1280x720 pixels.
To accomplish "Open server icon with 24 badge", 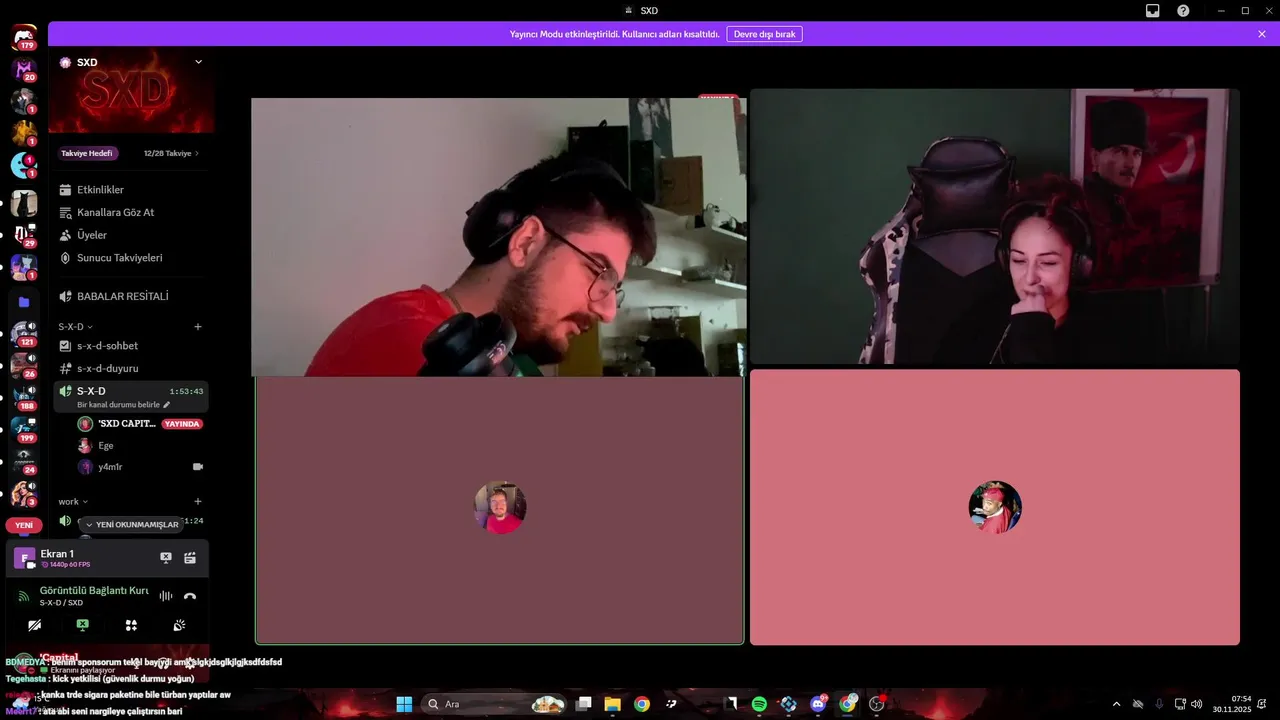I will click(x=24, y=462).
